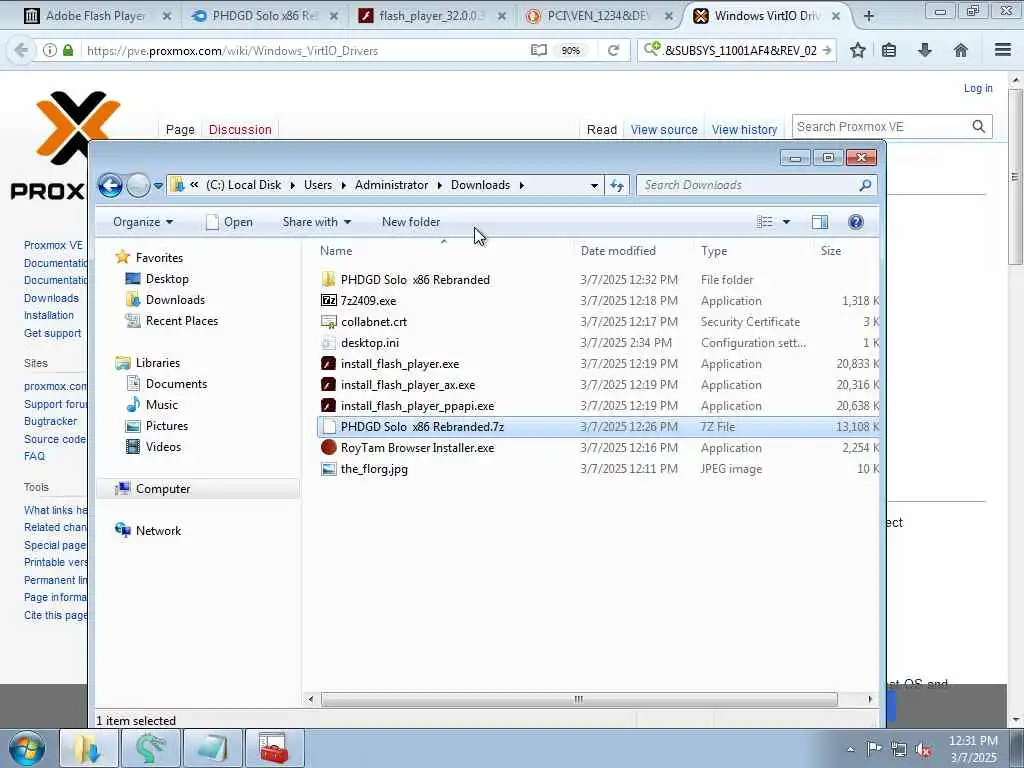This screenshot has width=1024, height=768.
Task: Create a New folder
Action: tap(411, 222)
